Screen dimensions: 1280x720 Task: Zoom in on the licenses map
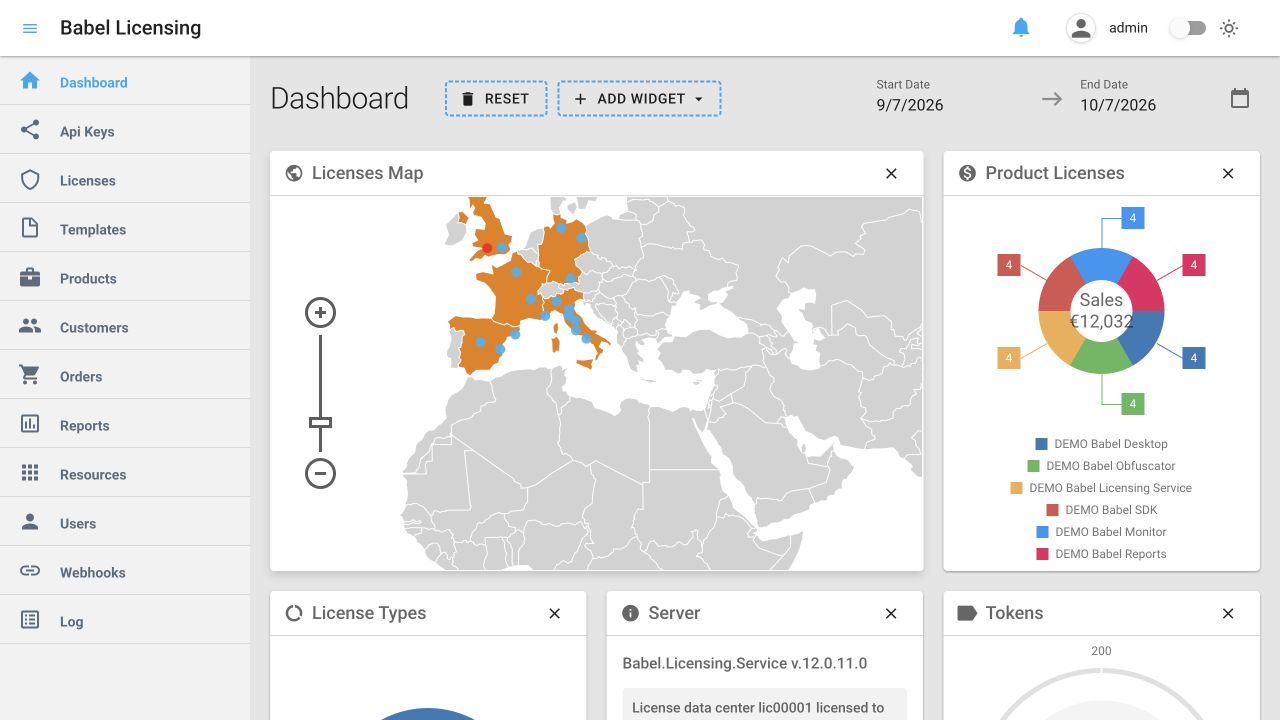coord(320,313)
